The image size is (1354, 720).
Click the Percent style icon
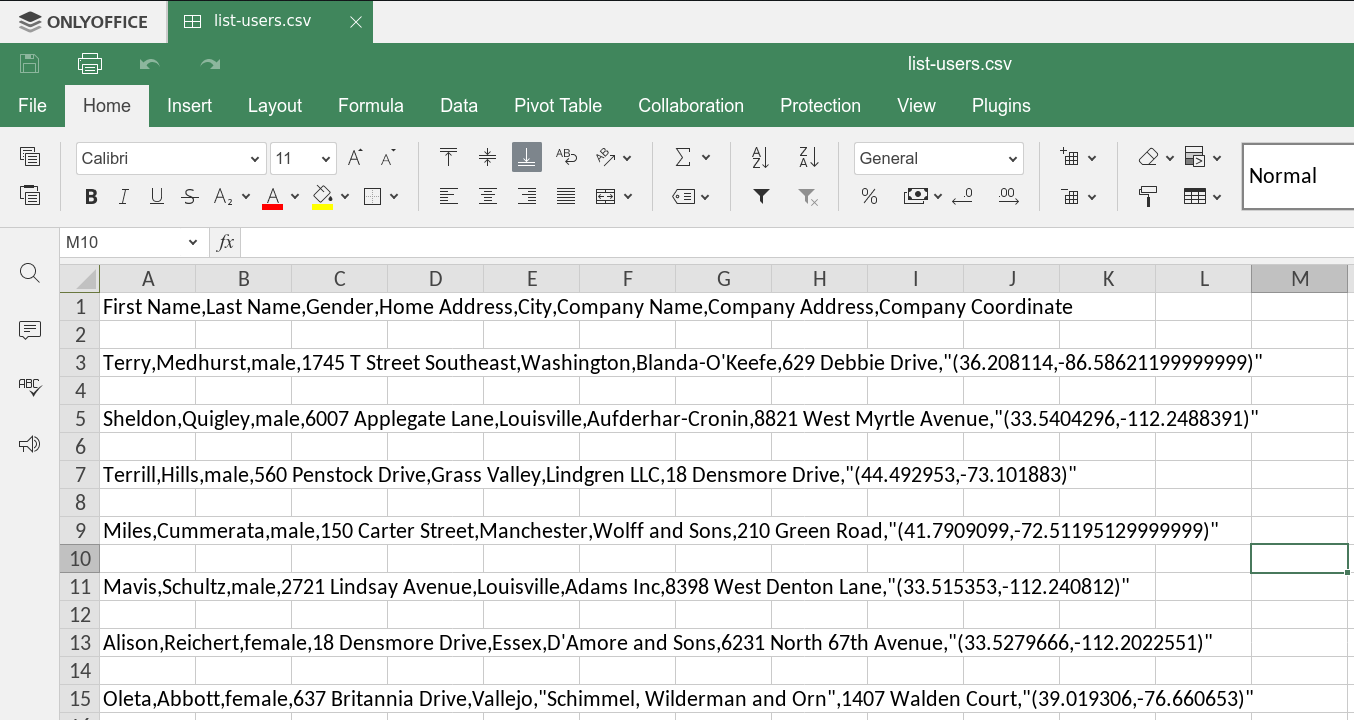point(869,197)
